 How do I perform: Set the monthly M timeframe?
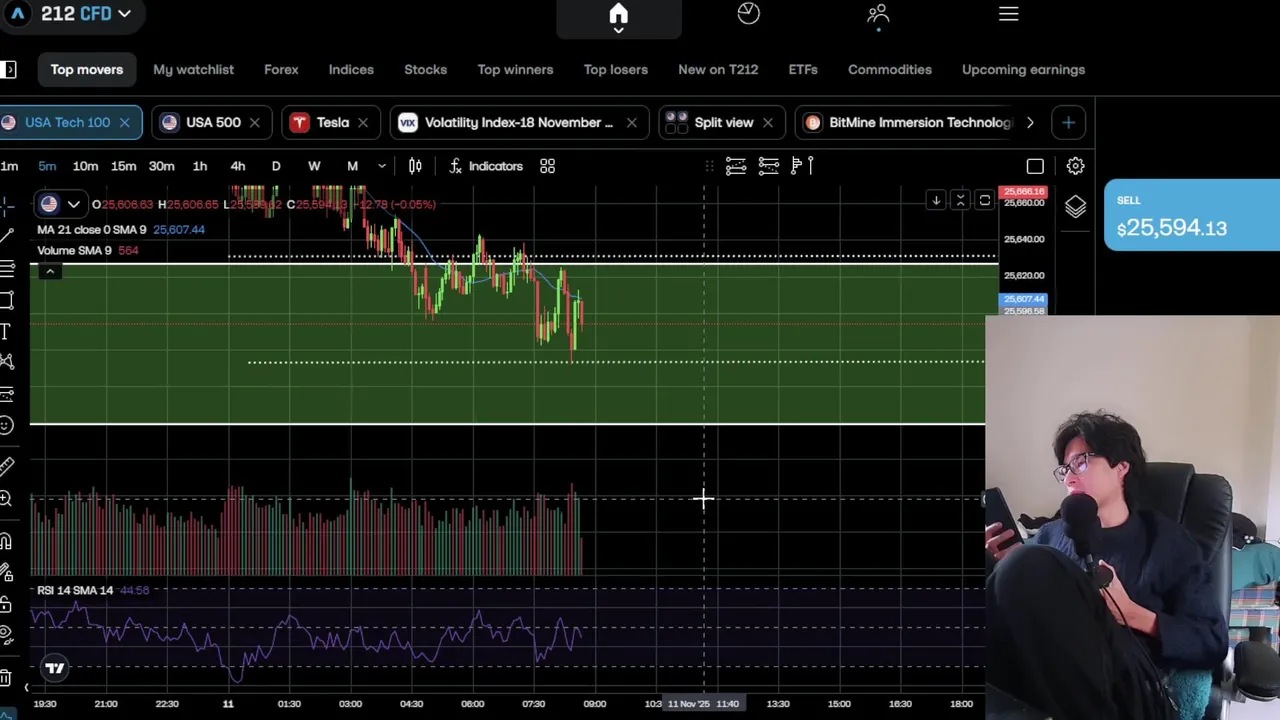pyautogui.click(x=352, y=166)
